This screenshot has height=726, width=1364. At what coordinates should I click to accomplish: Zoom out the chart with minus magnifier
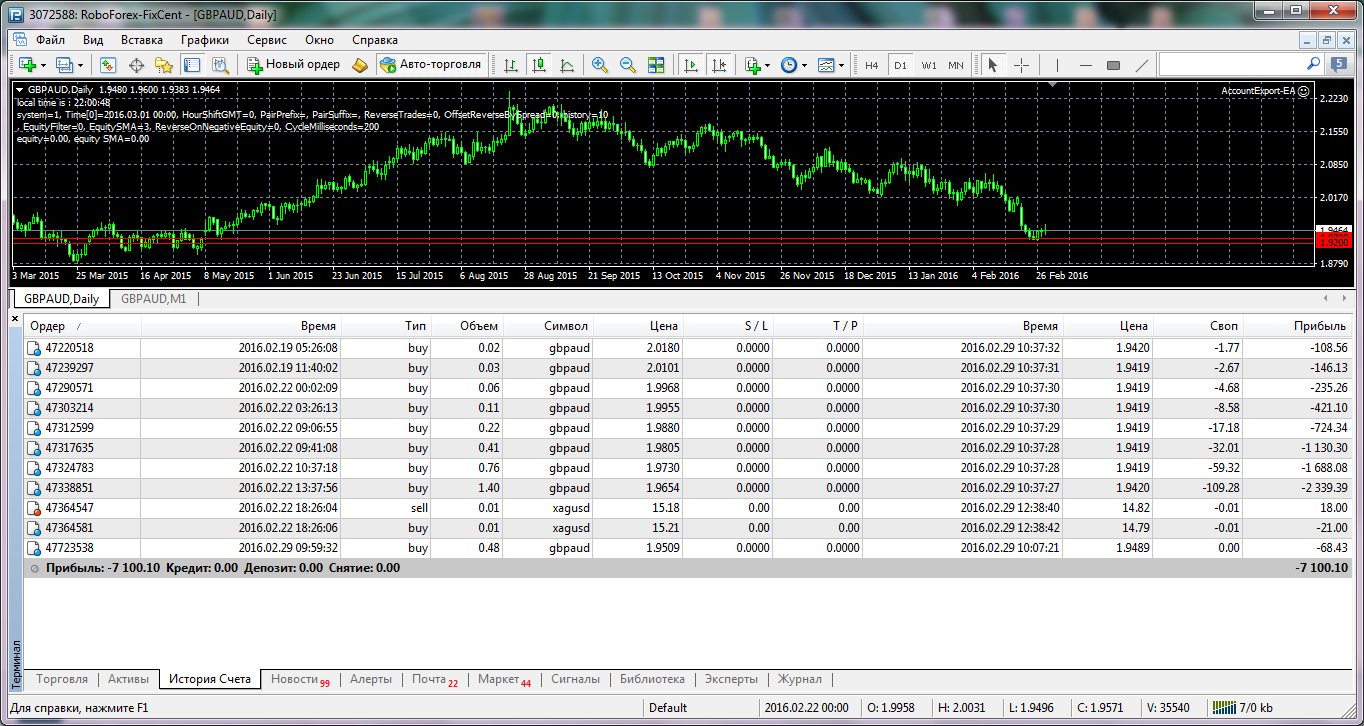coord(628,64)
